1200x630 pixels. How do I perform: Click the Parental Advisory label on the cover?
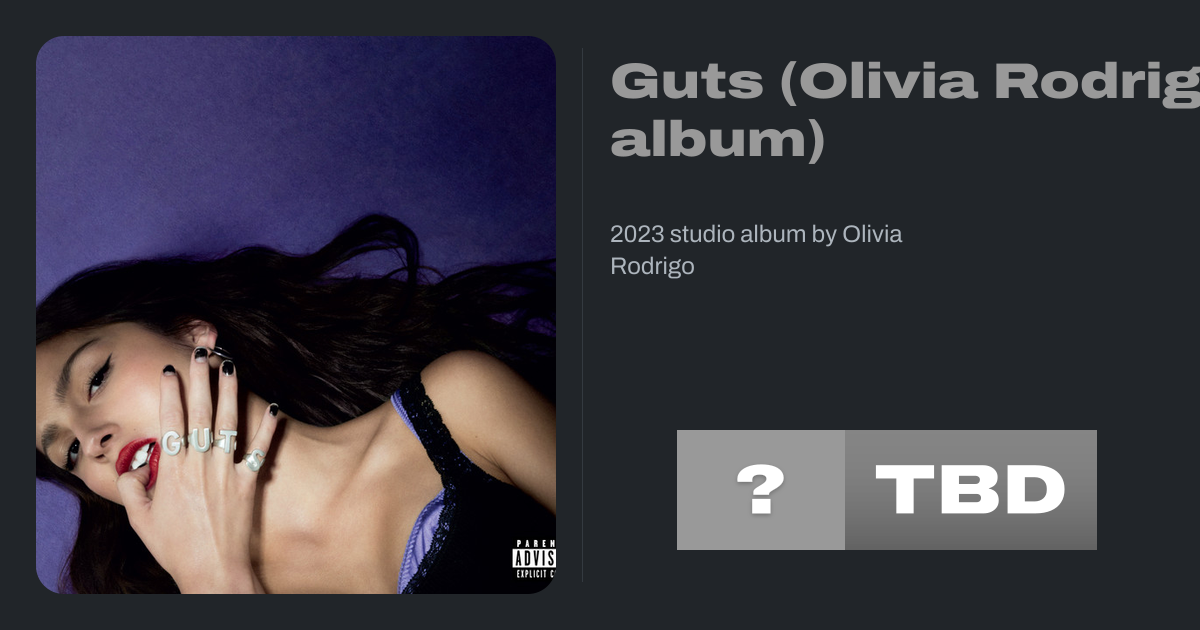click(534, 559)
